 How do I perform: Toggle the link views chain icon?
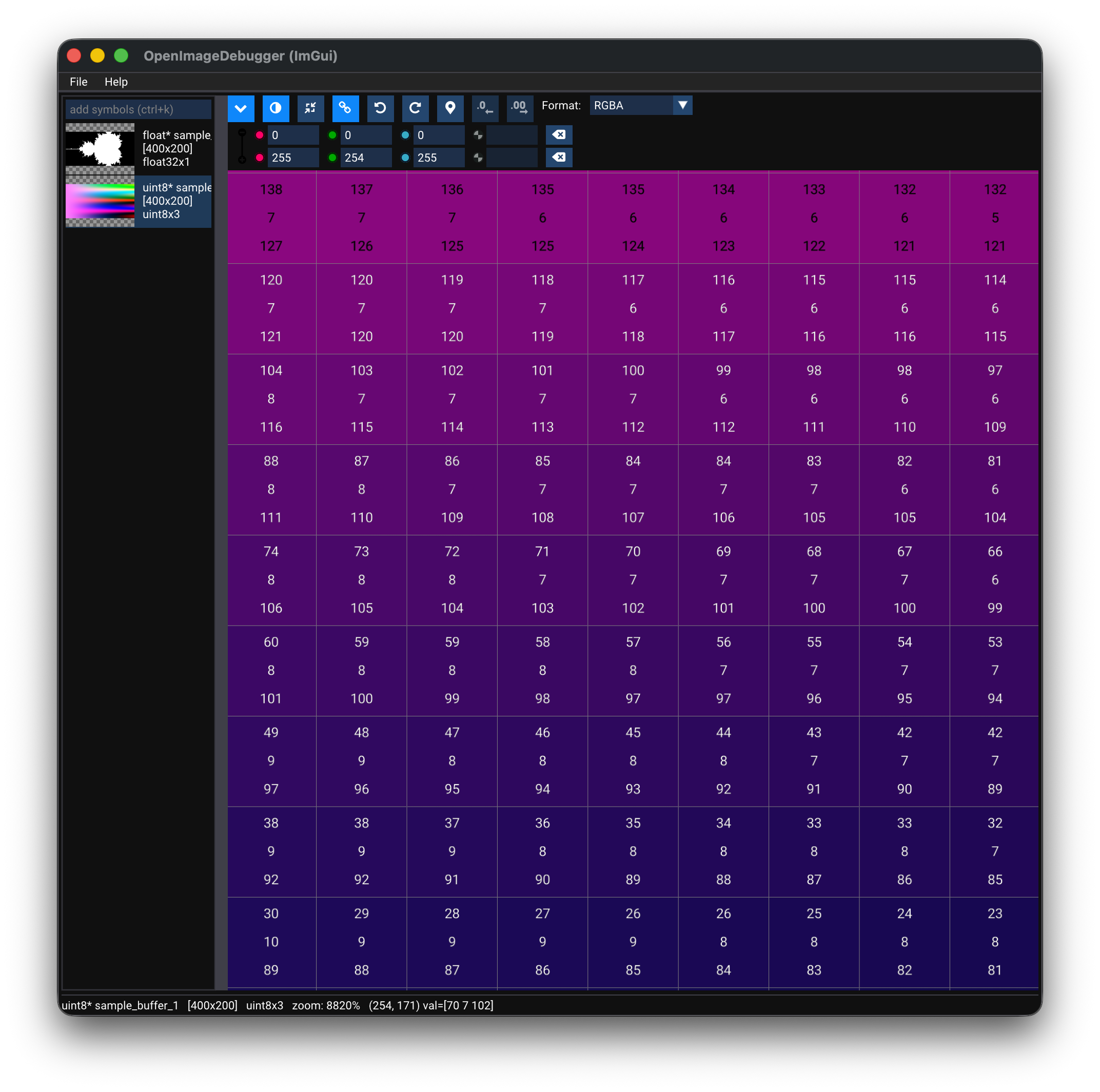tap(346, 108)
